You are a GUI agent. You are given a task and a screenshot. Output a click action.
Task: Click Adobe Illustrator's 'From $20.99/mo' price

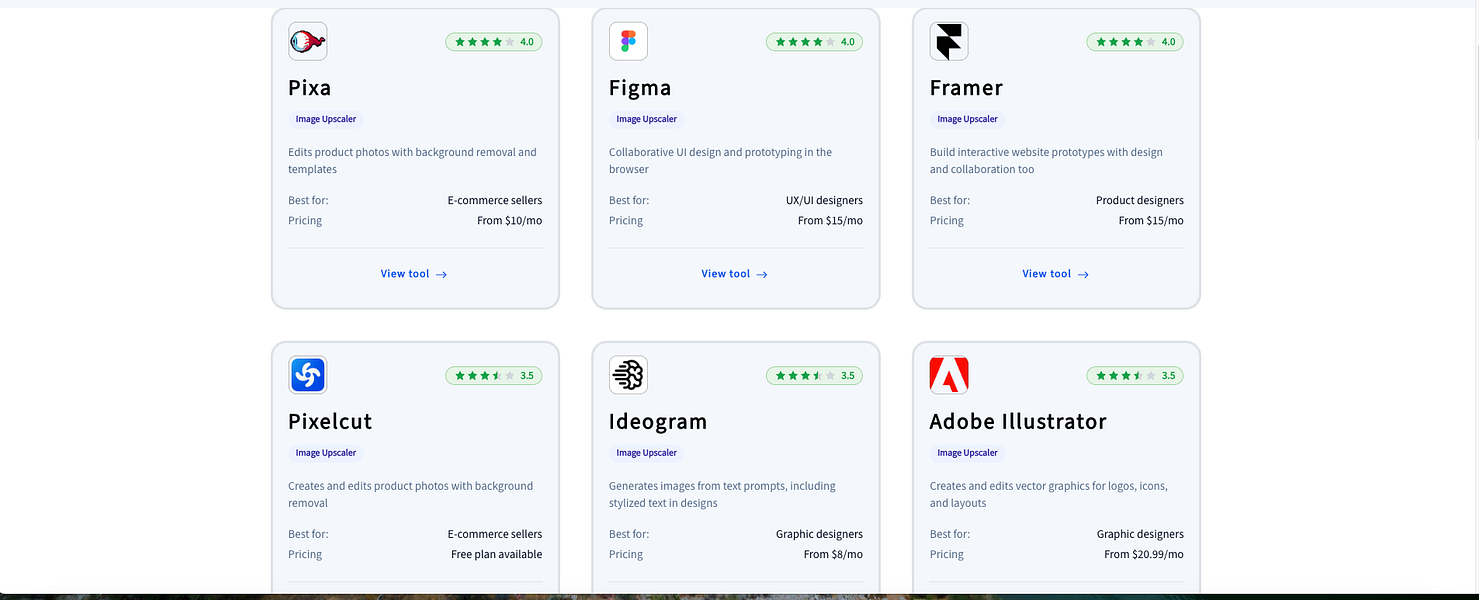tap(1144, 555)
